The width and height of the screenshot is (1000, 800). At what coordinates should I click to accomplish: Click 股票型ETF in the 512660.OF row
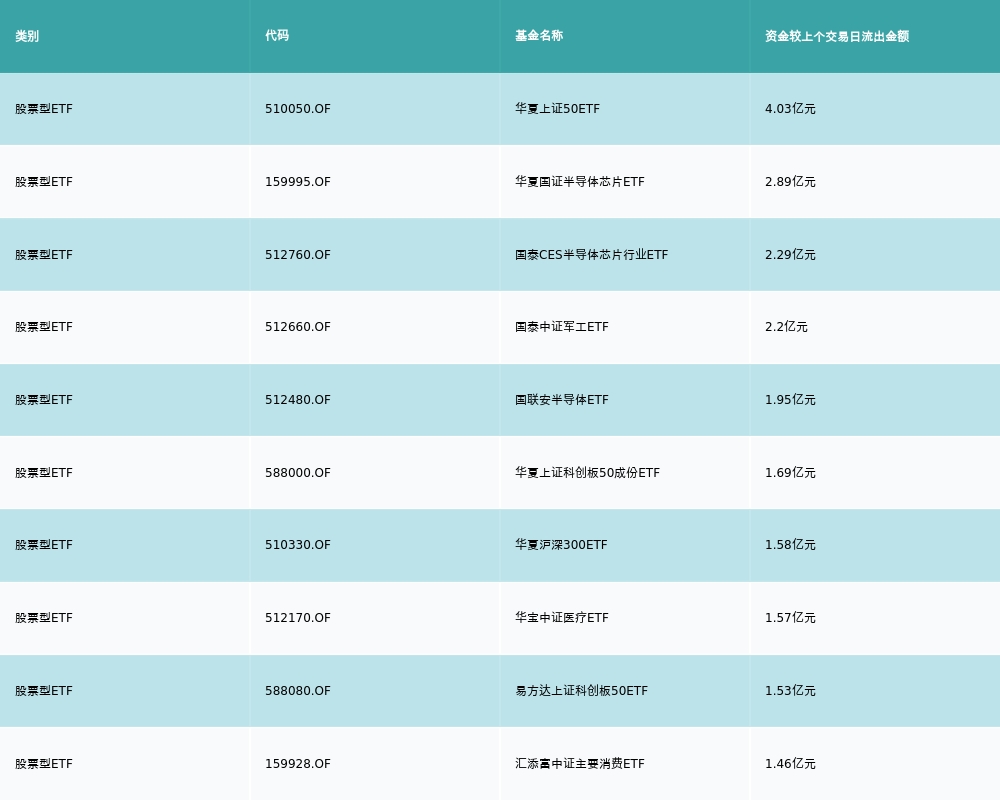44,327
